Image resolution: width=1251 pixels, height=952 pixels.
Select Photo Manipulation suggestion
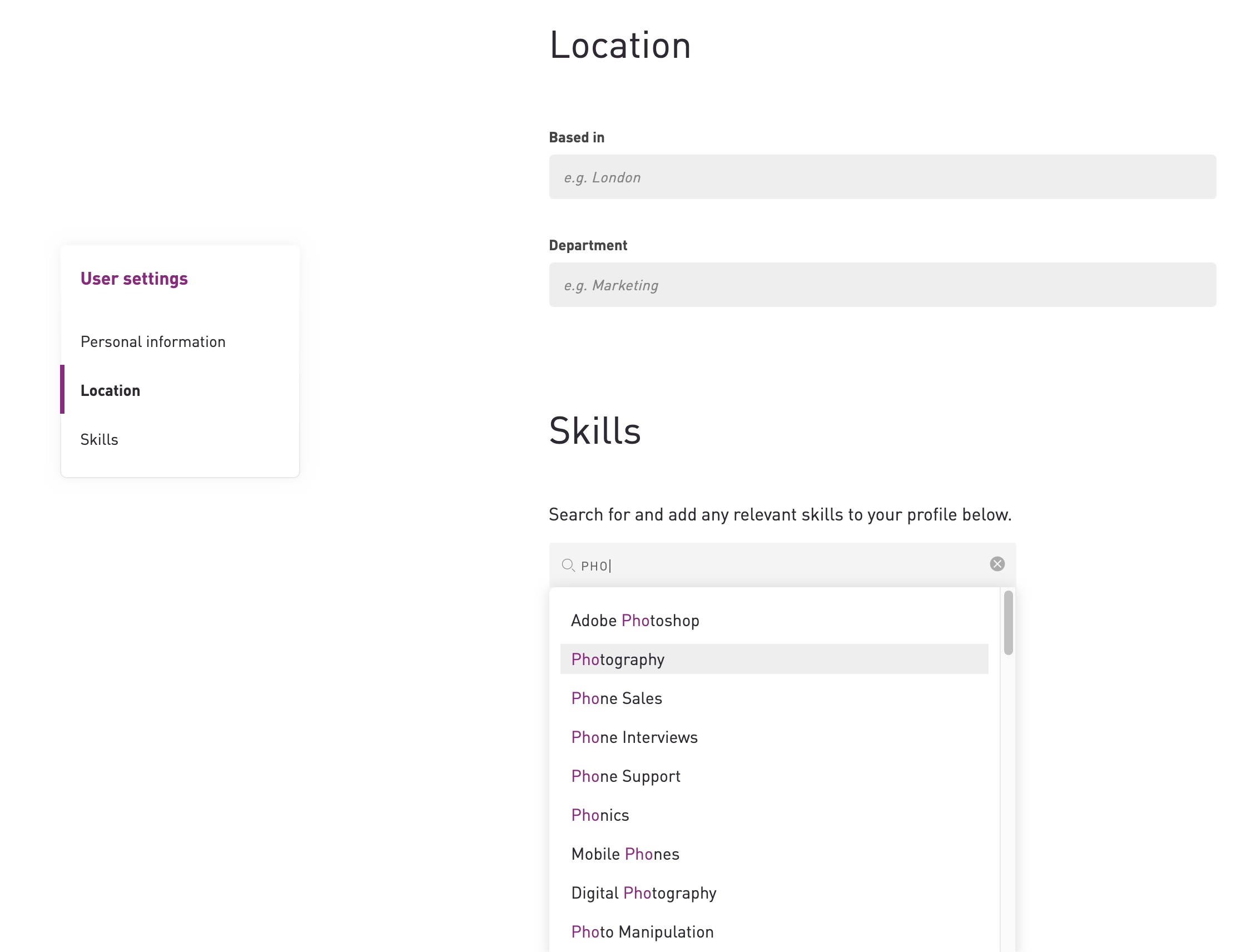tap(642, 932)
